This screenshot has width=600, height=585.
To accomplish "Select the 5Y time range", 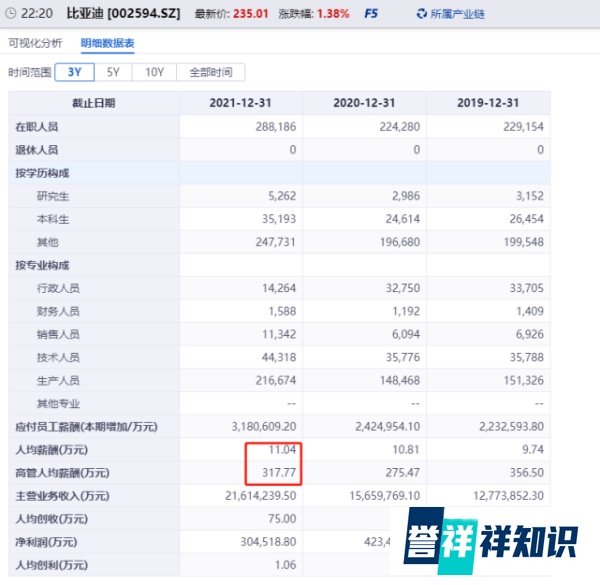I will (113, 72).
